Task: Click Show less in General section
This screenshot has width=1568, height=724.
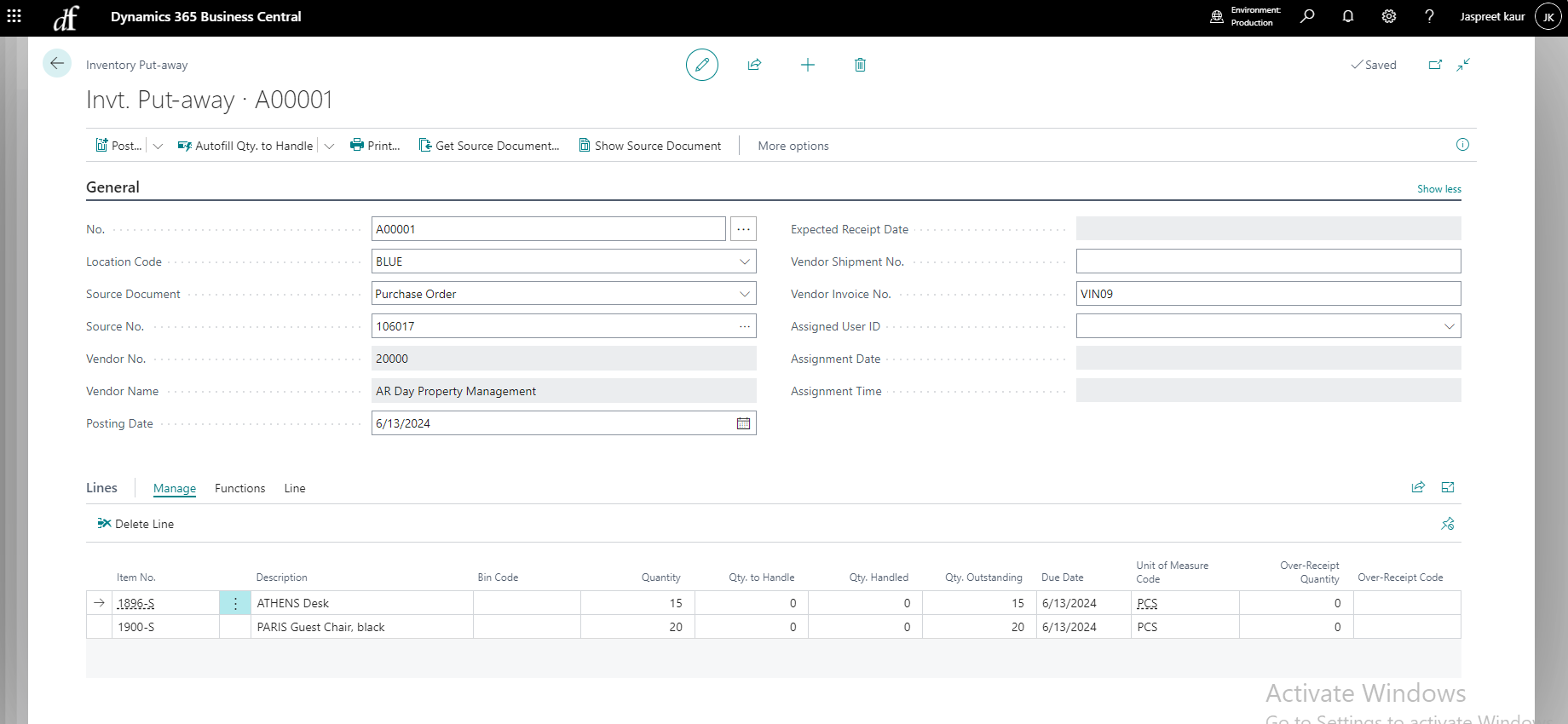Action: pyautogui.click(x=1438, y=189)
